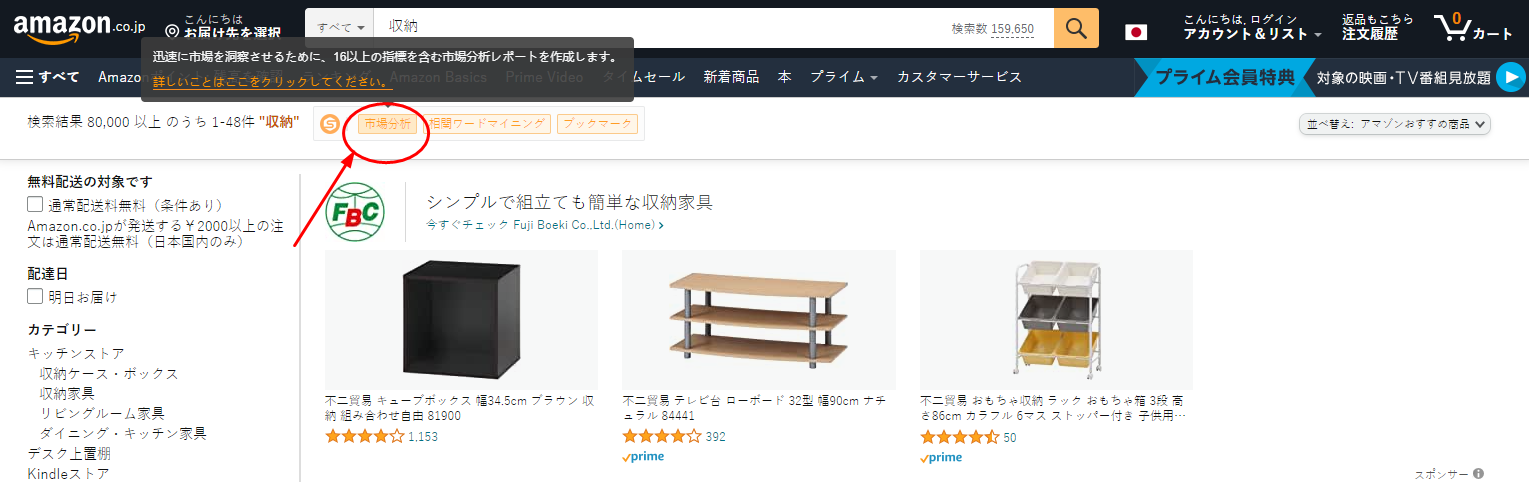Tick the 明日お届け checkbox
Viewport: 1529px width, 482px height.
tap(35, 296)
